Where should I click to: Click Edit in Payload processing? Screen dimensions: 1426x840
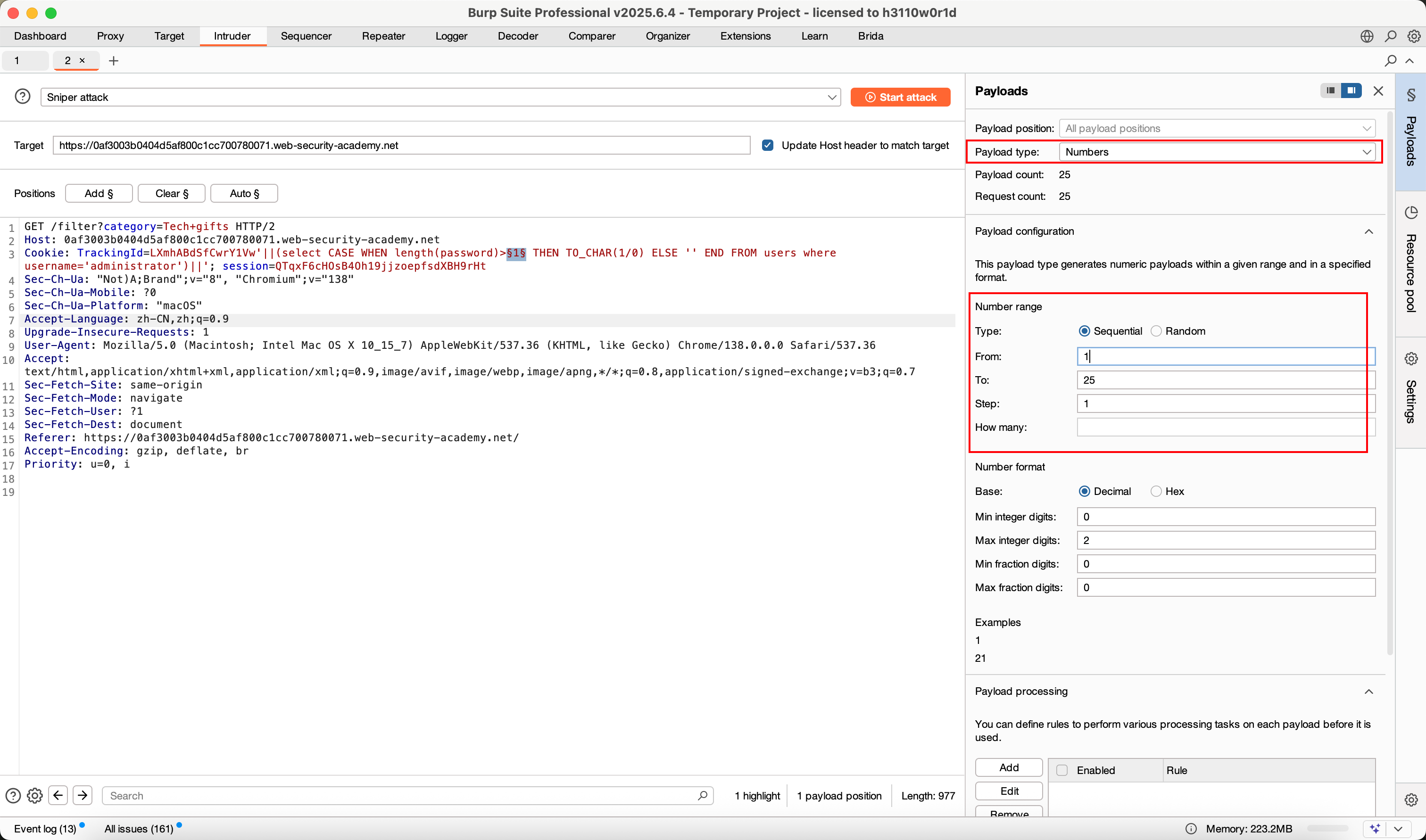point(1009,791)
